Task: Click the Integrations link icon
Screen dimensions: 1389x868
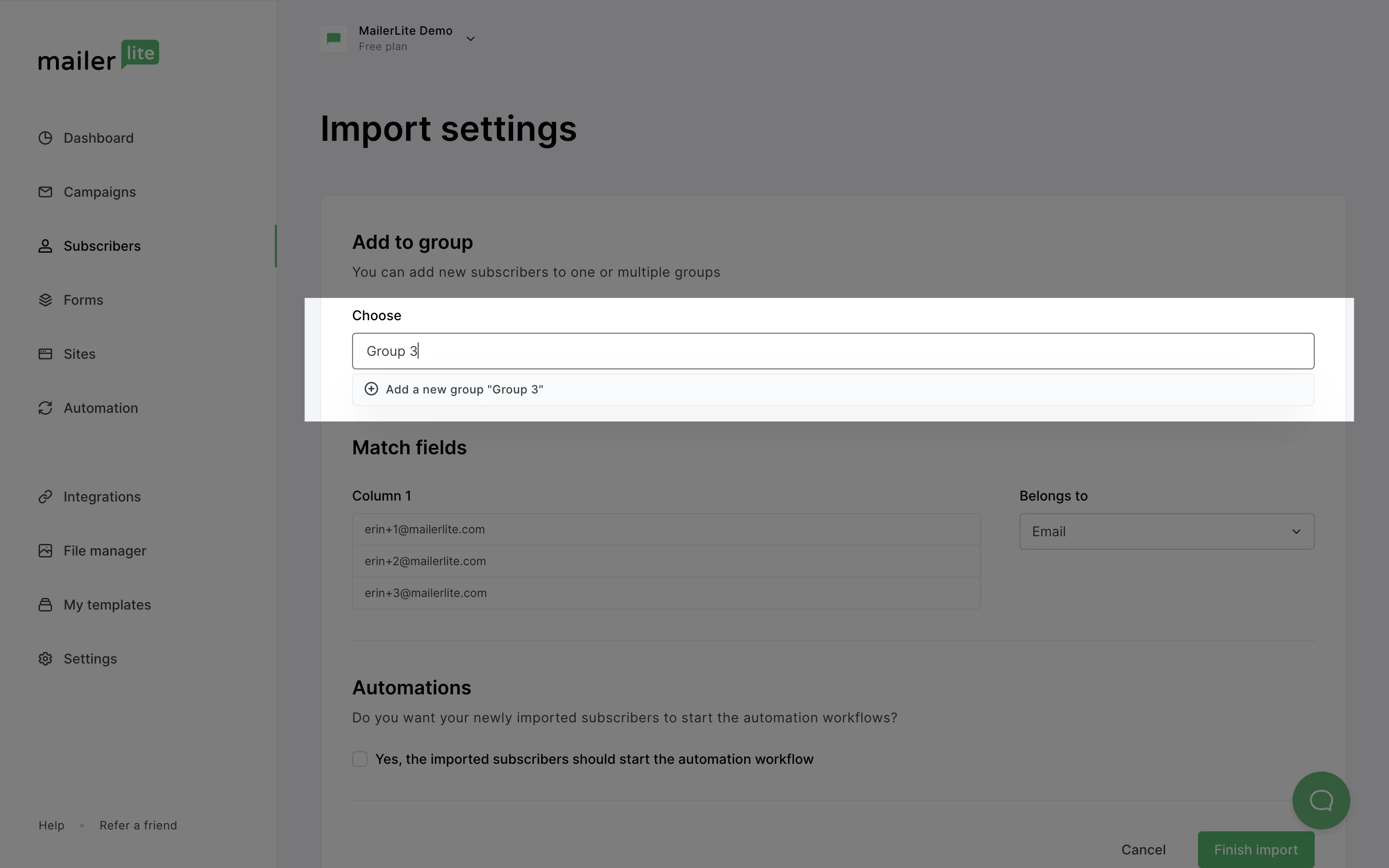Action: coord(45,497)
